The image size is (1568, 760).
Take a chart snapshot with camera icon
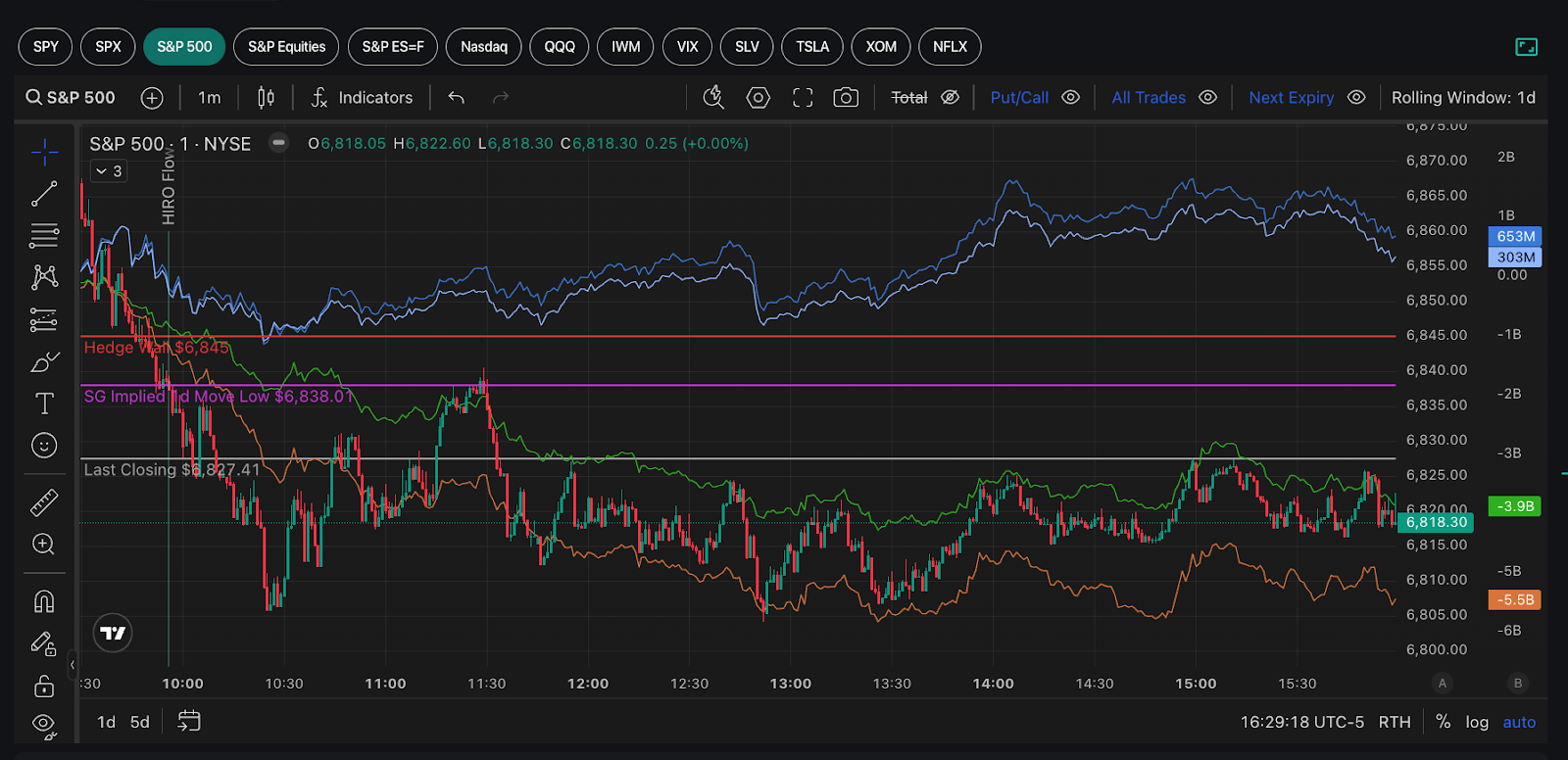pos(846,98)
